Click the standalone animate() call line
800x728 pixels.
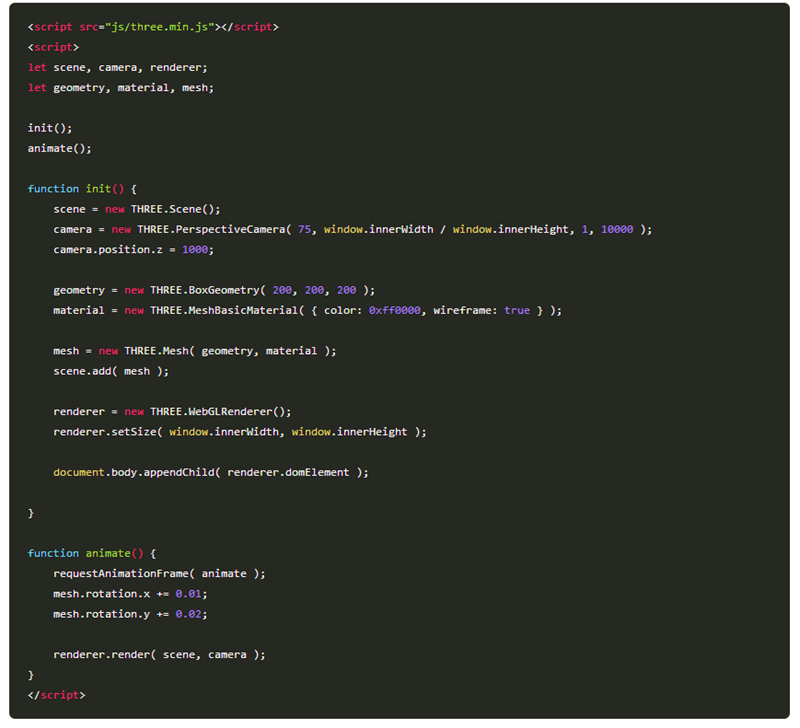pyautogui.click(x=59, y=148)
